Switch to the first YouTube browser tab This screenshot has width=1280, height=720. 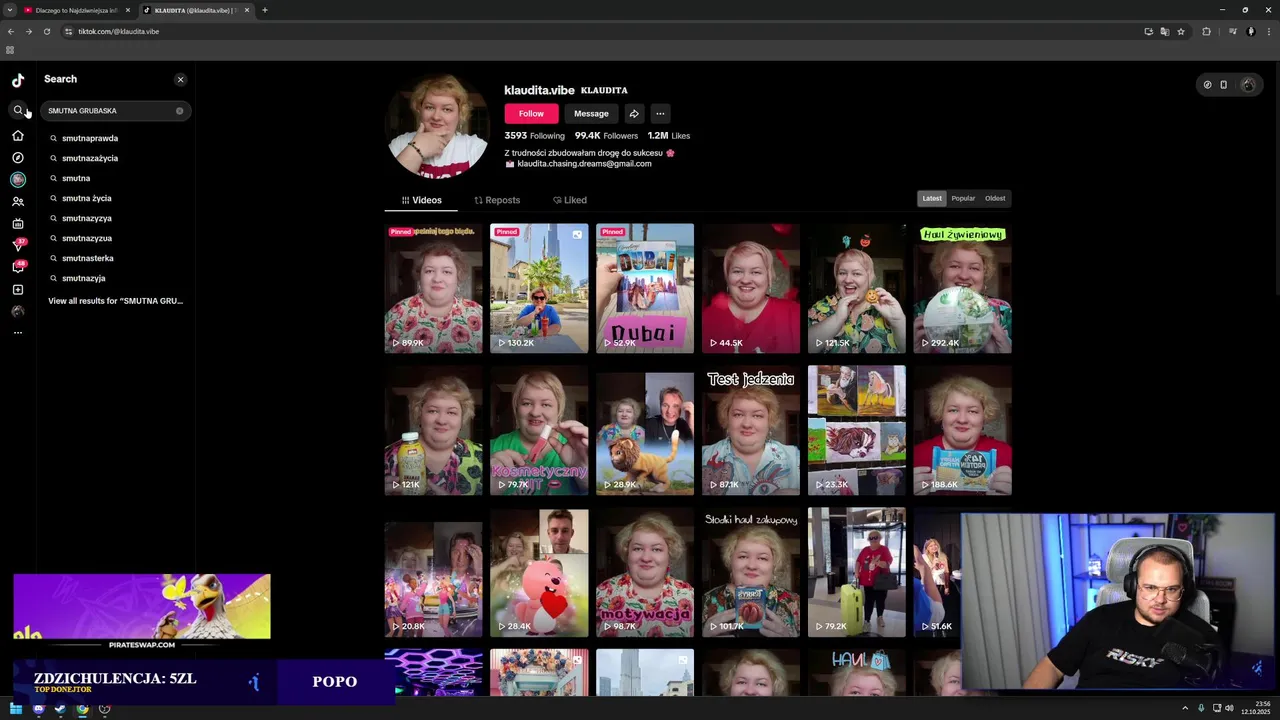75,10
